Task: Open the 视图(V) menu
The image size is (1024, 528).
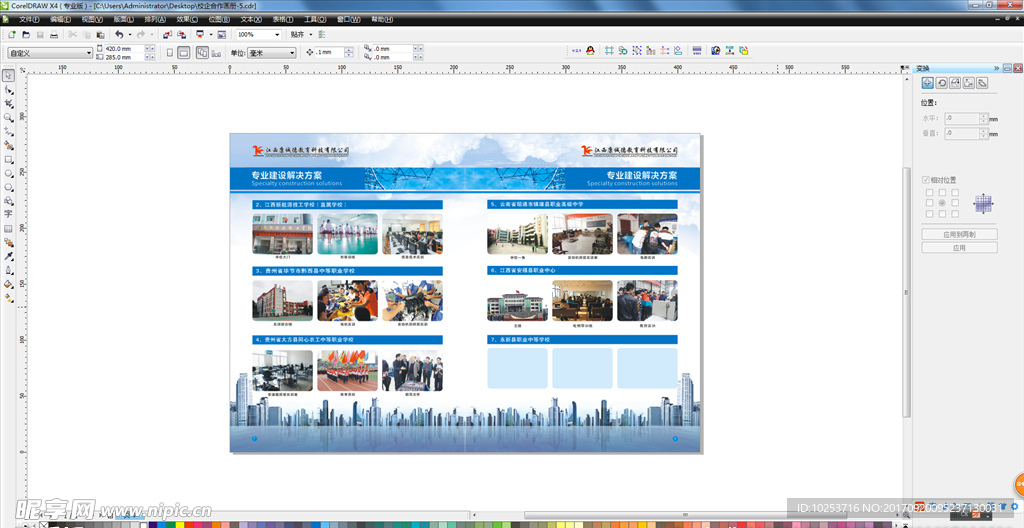Action: 93,20
